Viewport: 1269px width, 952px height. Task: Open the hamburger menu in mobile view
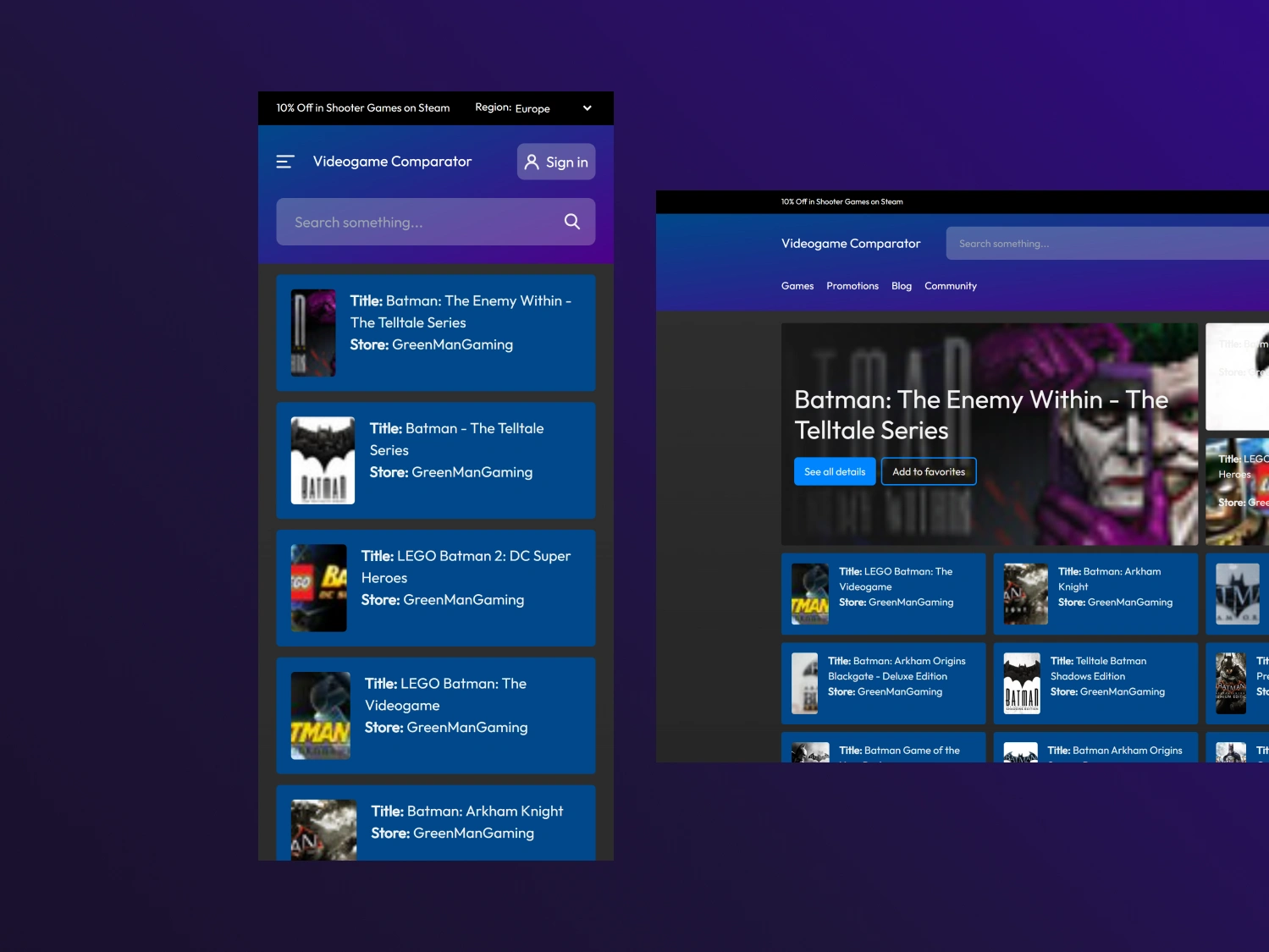click(285, 162)
